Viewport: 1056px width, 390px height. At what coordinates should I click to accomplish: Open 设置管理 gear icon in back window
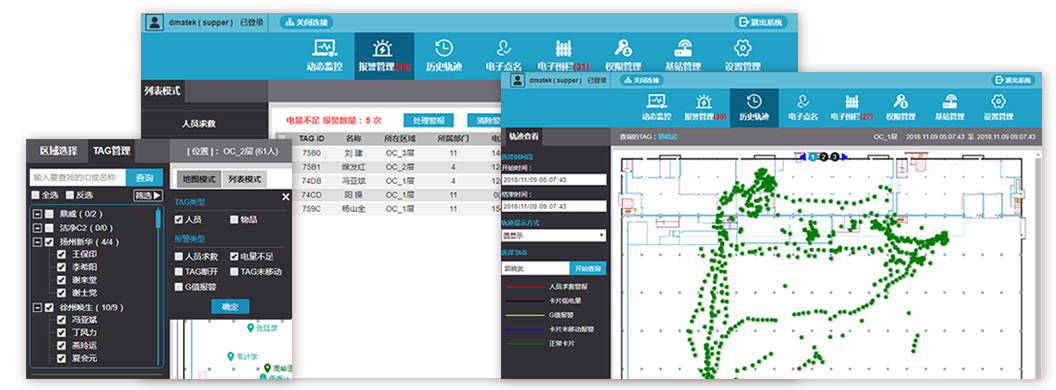click(x=742, y=49)
